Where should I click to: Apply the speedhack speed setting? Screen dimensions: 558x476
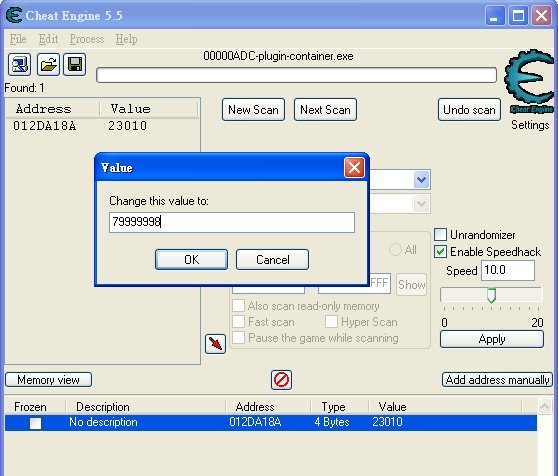[492, 339]
